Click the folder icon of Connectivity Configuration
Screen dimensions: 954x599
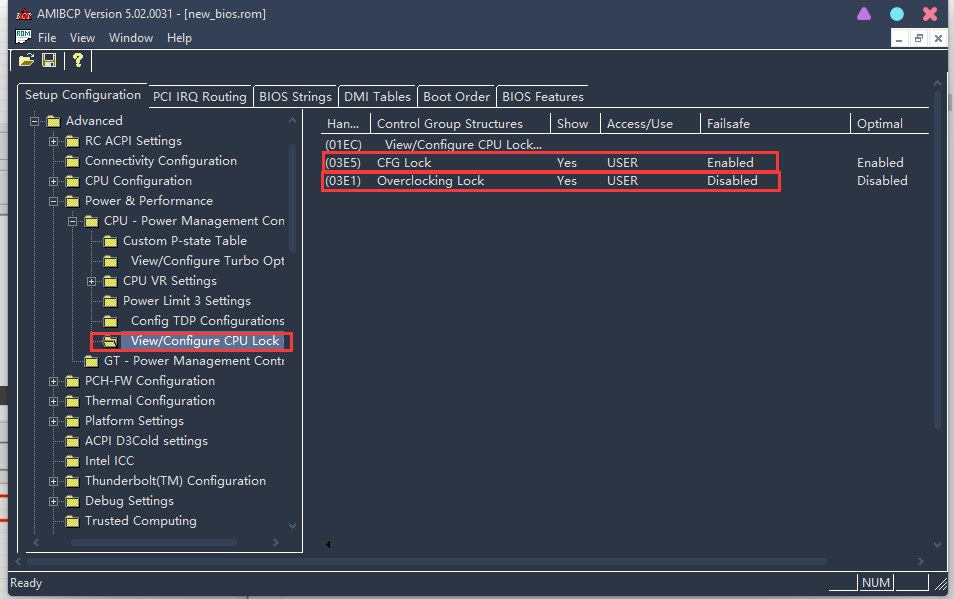click(72, 161)
